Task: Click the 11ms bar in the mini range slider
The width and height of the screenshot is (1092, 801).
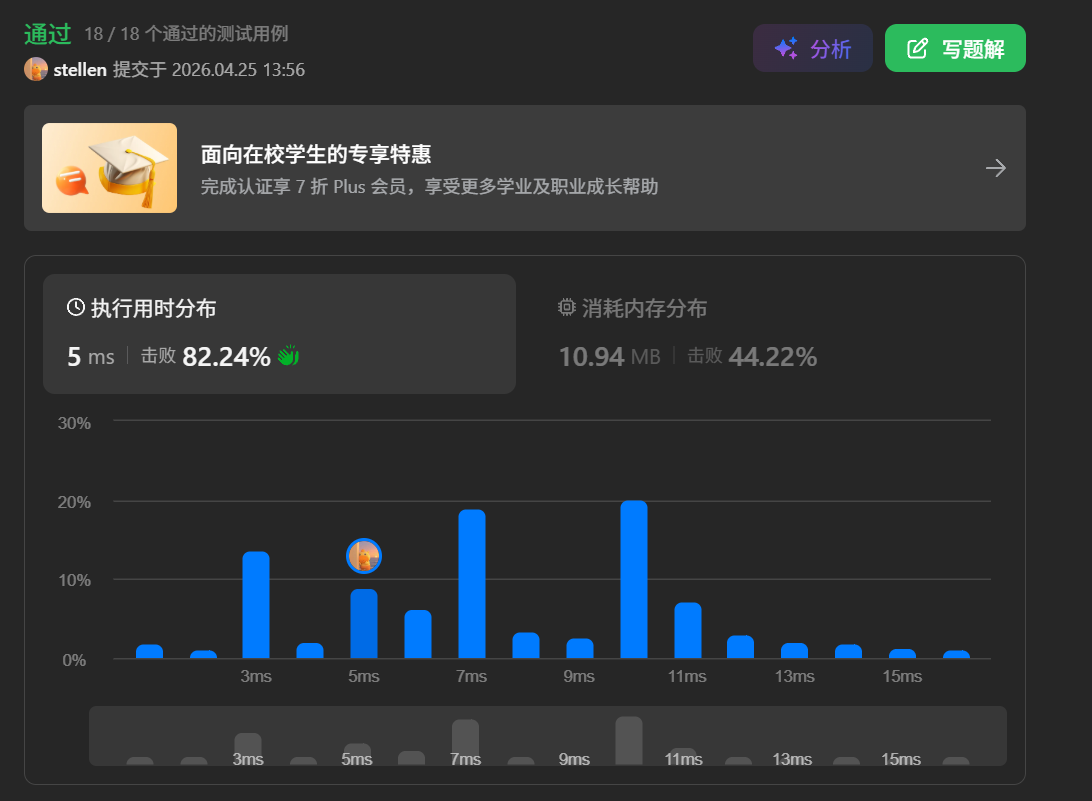Action: [683, 756]
